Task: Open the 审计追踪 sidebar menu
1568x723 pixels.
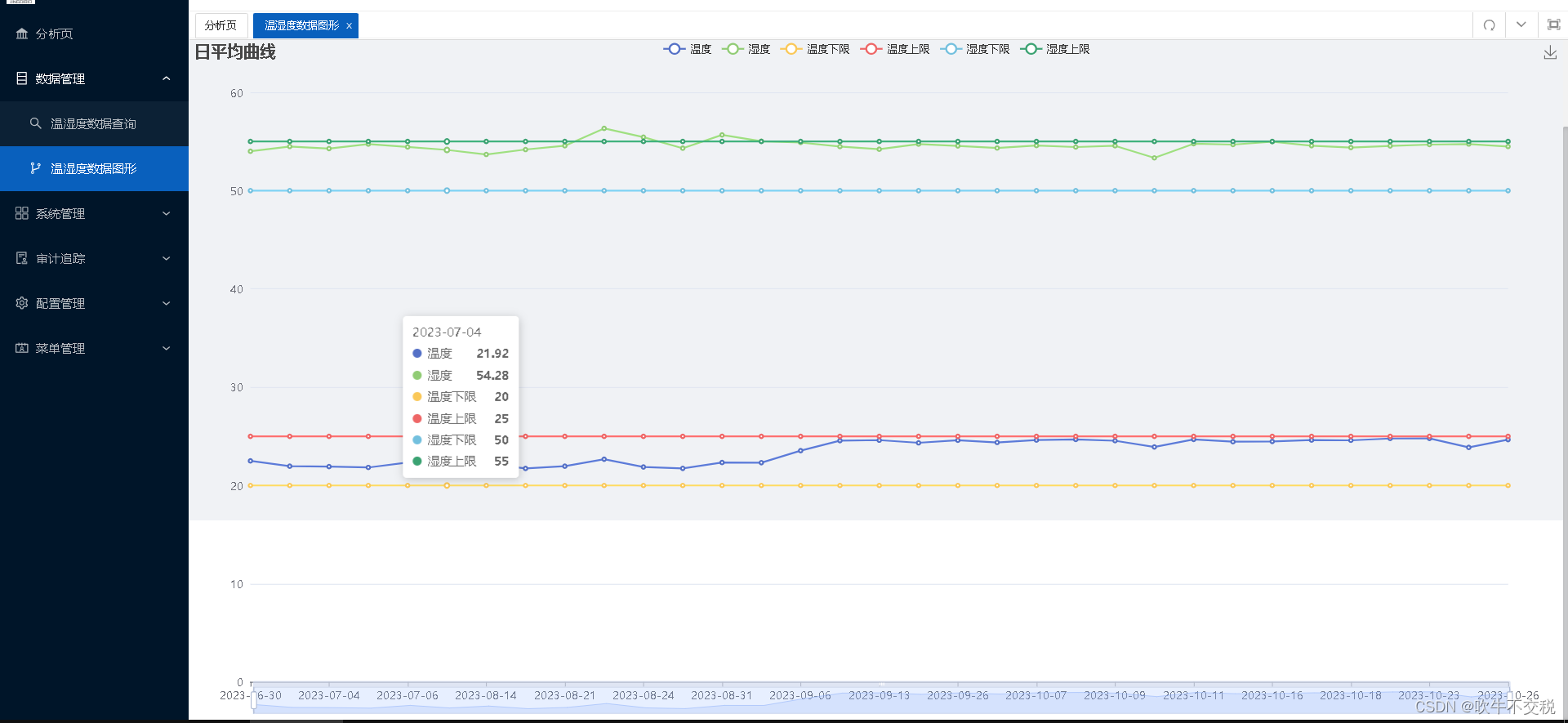Action: click(x=94, y=258)
